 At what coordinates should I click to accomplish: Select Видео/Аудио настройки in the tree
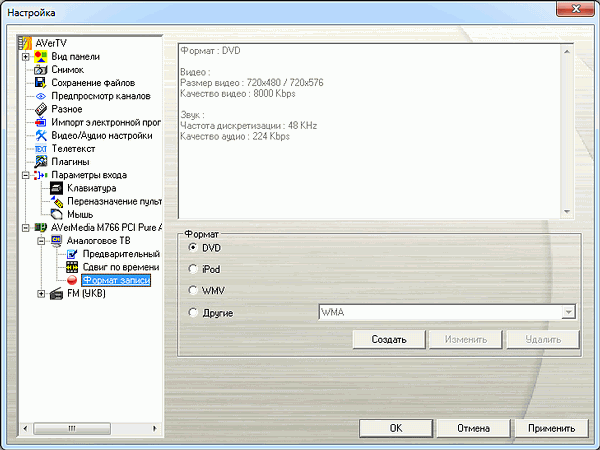point(102,135)
